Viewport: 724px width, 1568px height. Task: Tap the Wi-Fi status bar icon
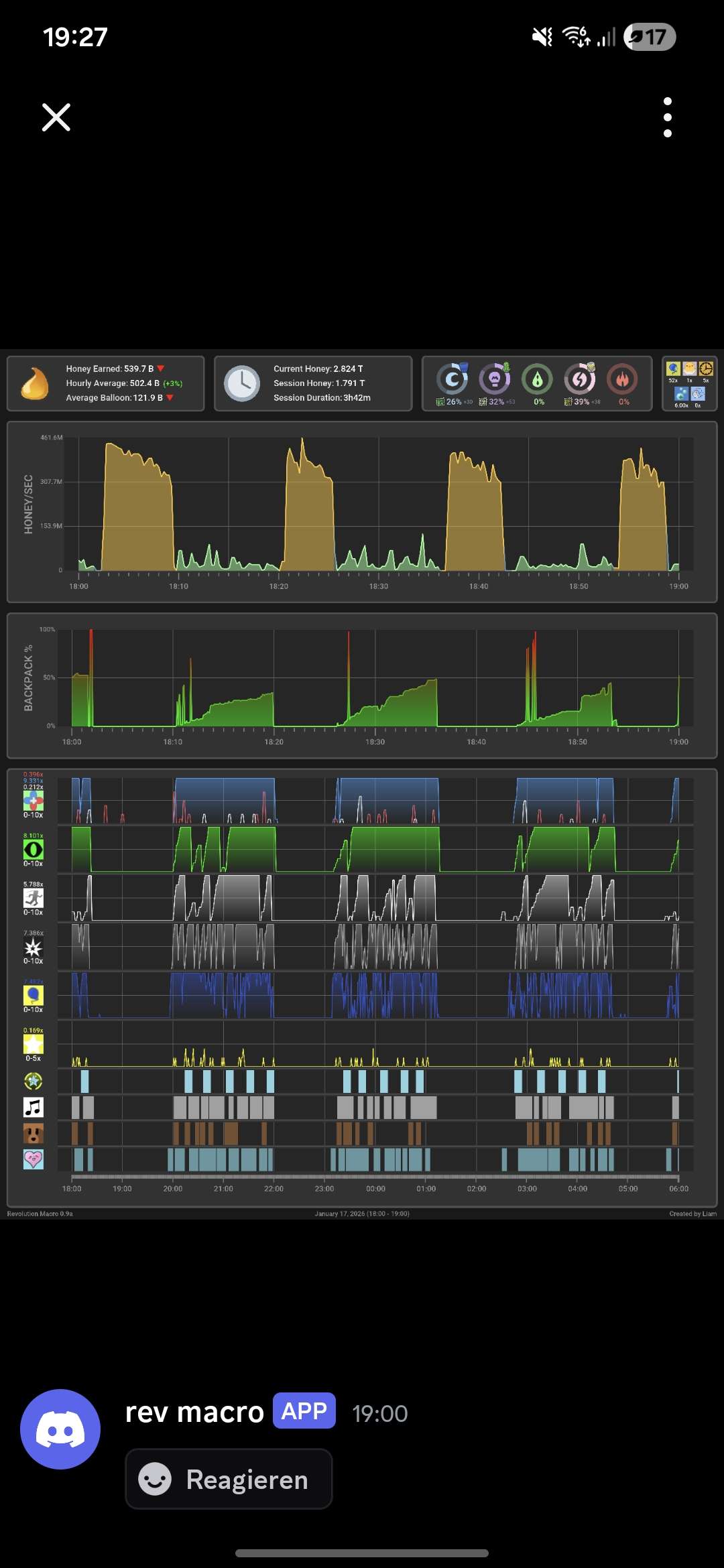[x=577, y=37]
